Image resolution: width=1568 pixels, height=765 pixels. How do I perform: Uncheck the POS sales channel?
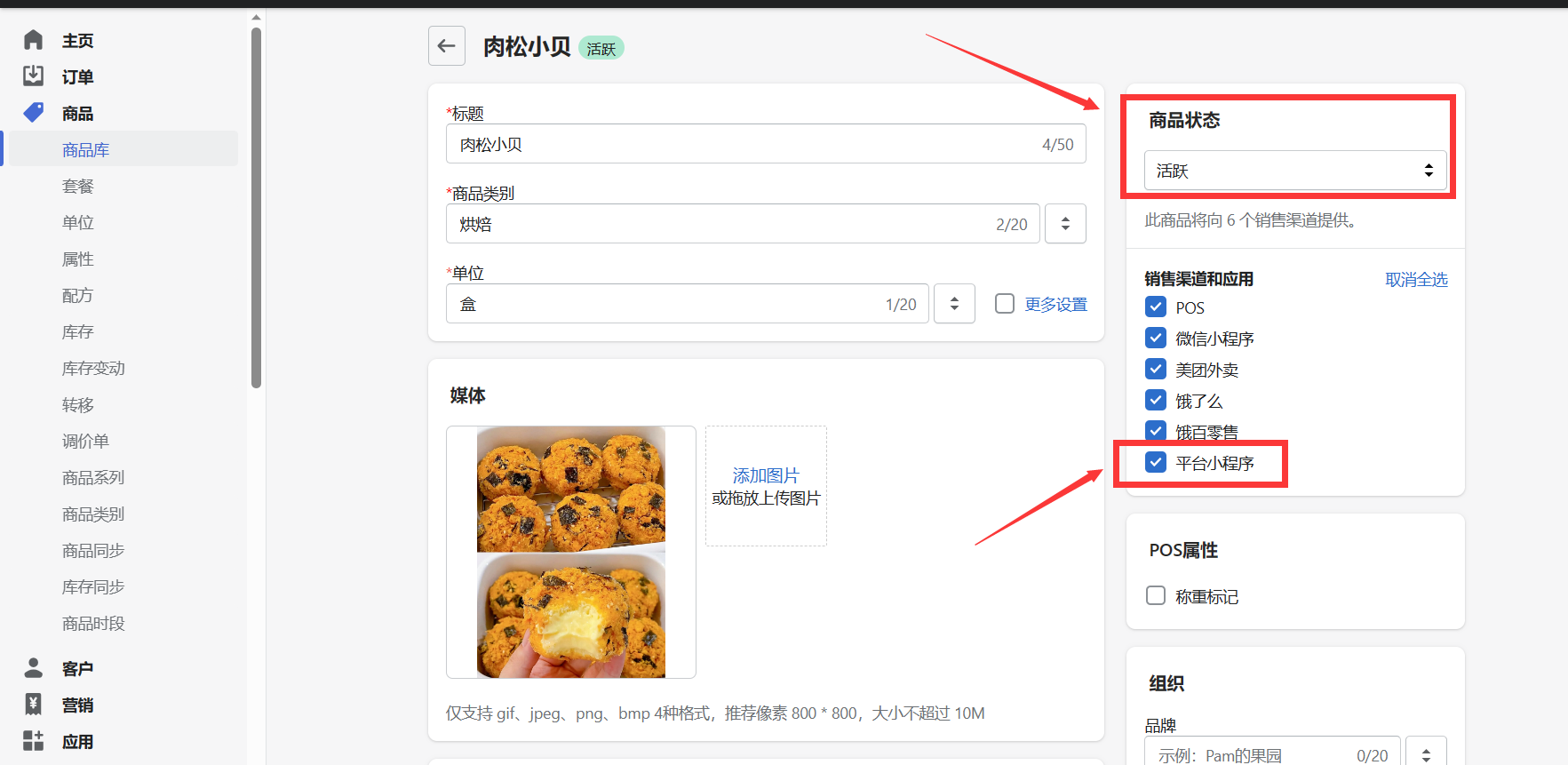click(x=1156, y=307)
